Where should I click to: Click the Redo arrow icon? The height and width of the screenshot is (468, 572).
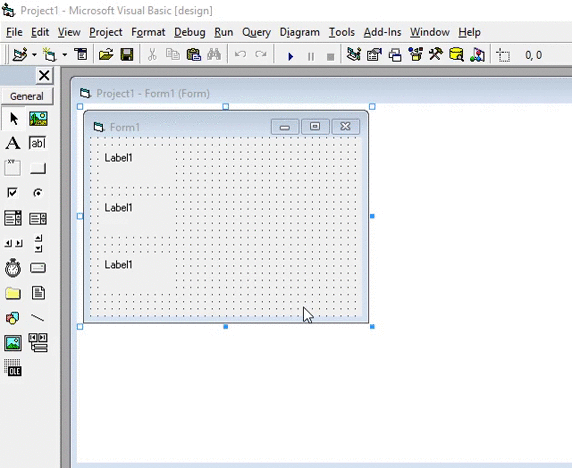click(261, 55)
